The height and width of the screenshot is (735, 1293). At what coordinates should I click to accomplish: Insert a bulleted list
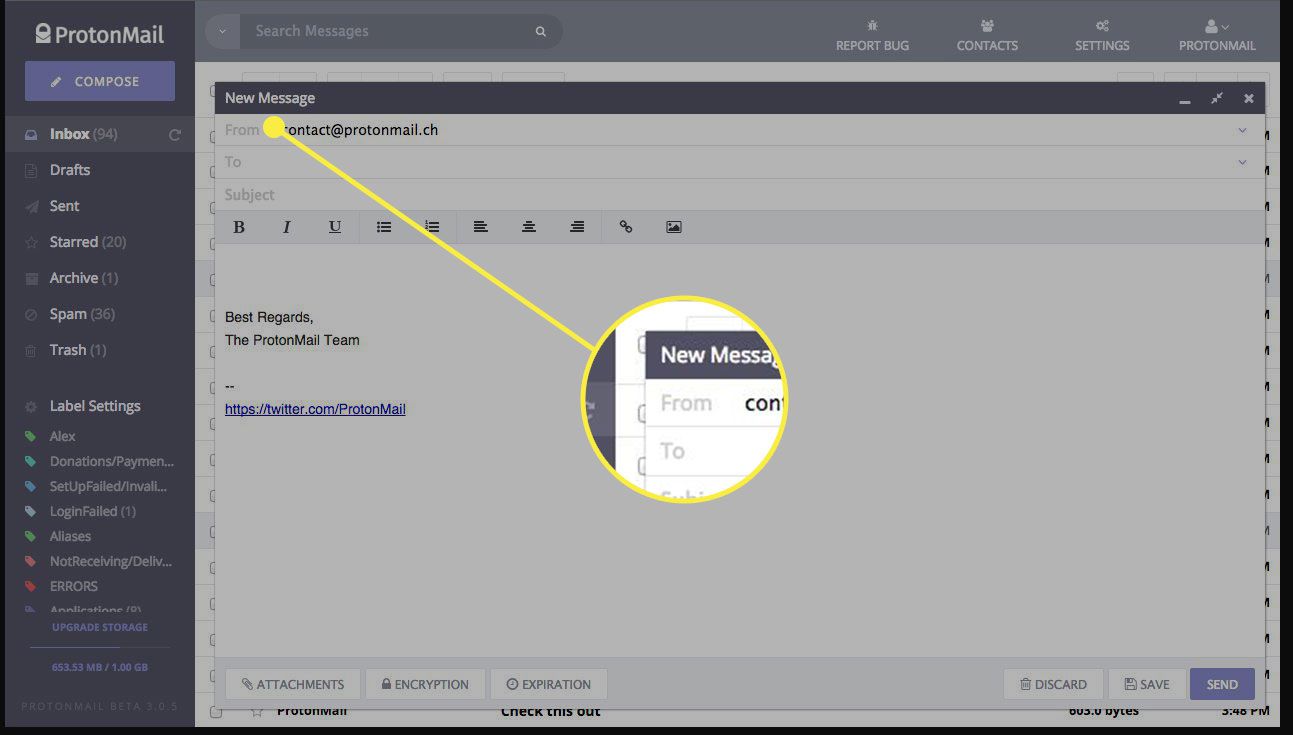point(384,227)
